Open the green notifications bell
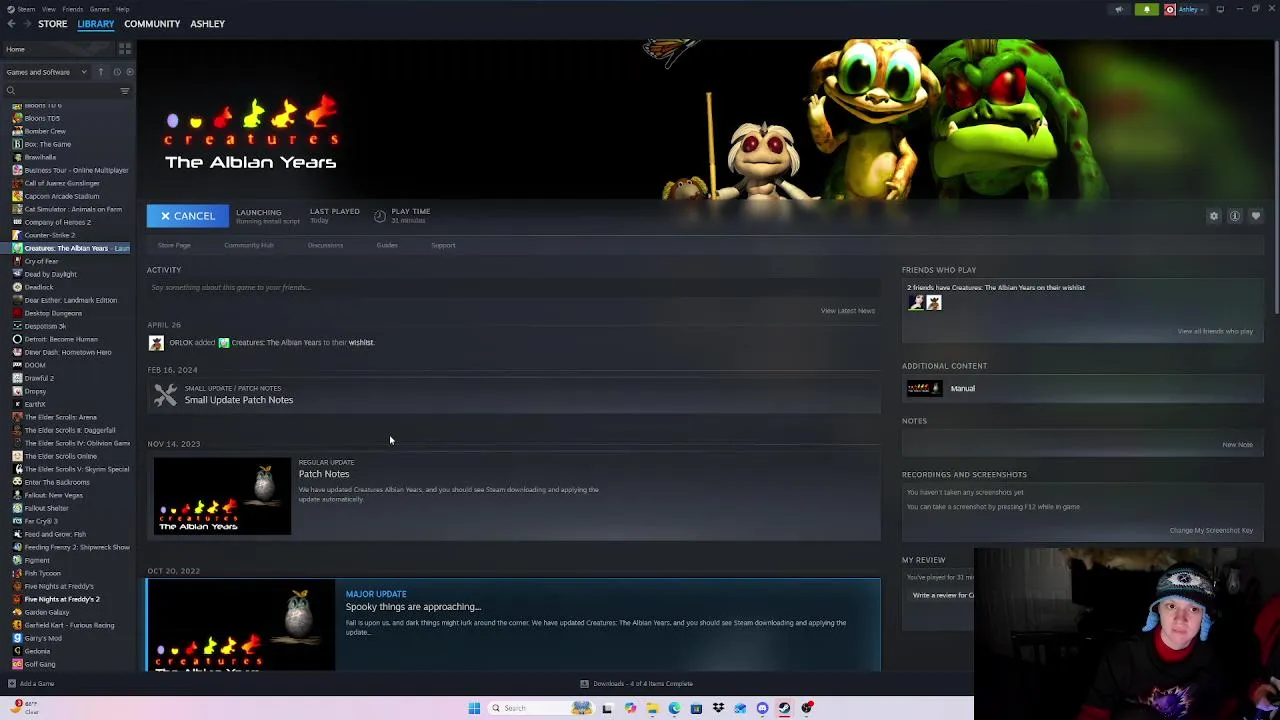 [x=1147, y=9]
